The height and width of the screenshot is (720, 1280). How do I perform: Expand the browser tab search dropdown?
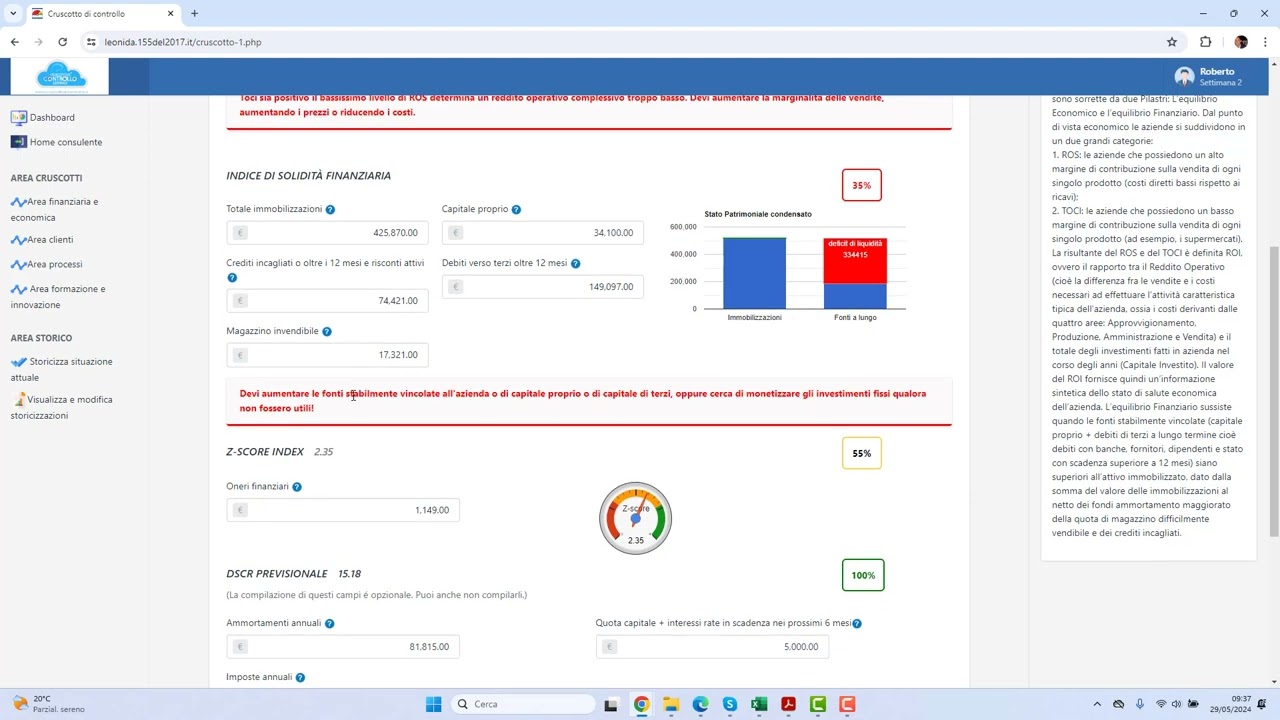tap(13, 14)
